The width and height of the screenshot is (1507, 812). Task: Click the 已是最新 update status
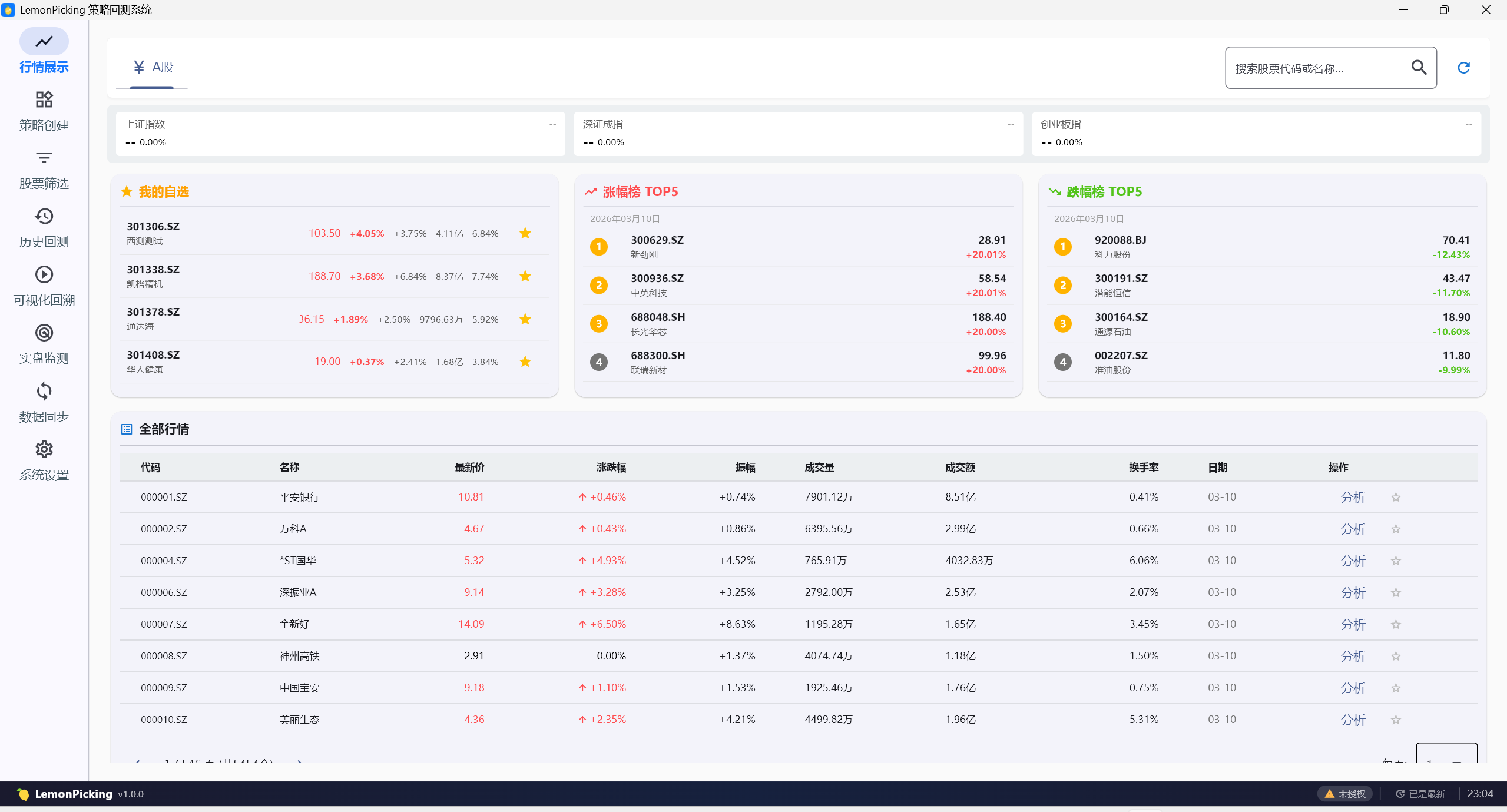(1420, 794)
